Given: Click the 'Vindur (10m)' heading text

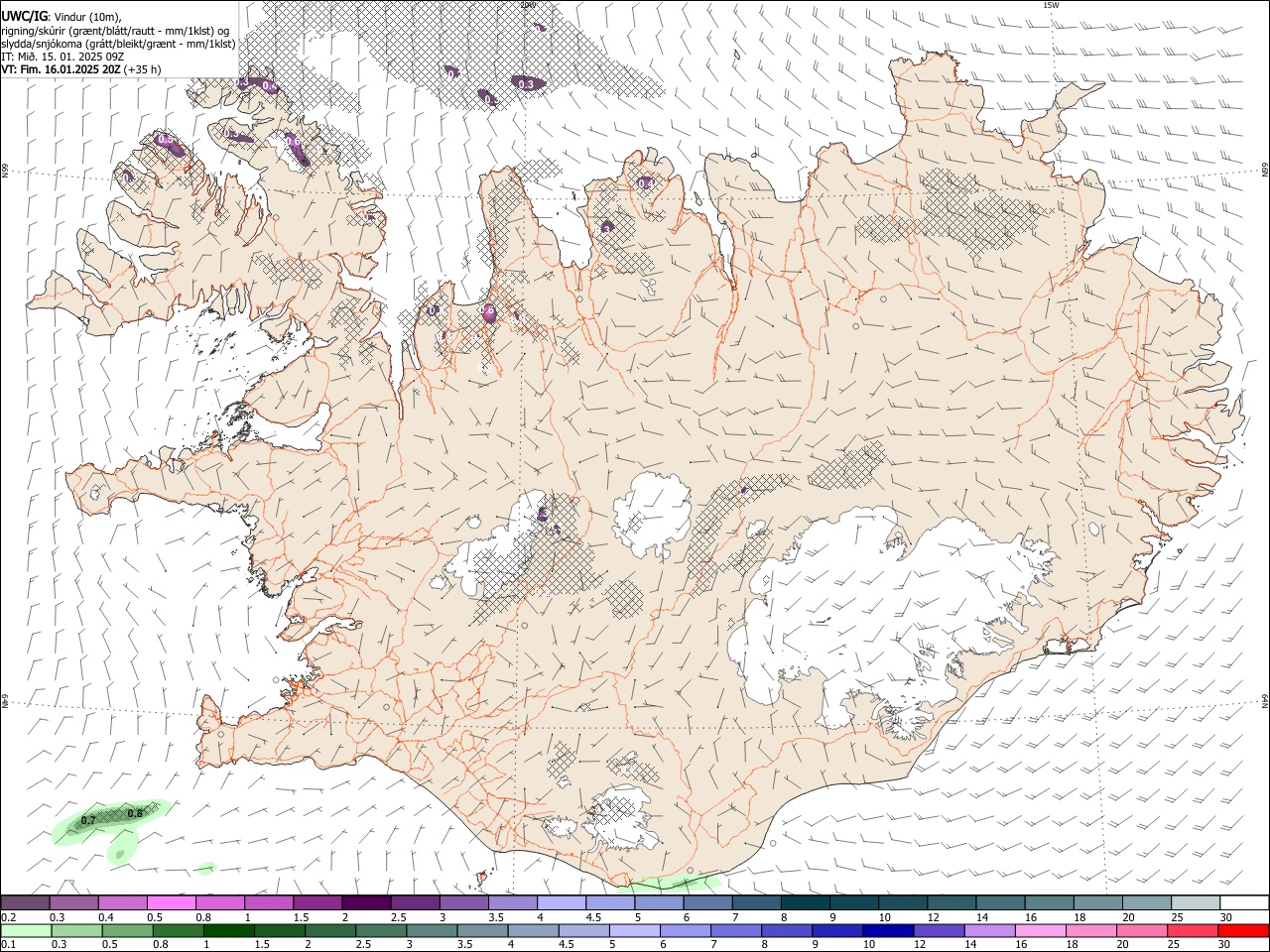Looking at the screenshot, I should (x=86, y=16).
